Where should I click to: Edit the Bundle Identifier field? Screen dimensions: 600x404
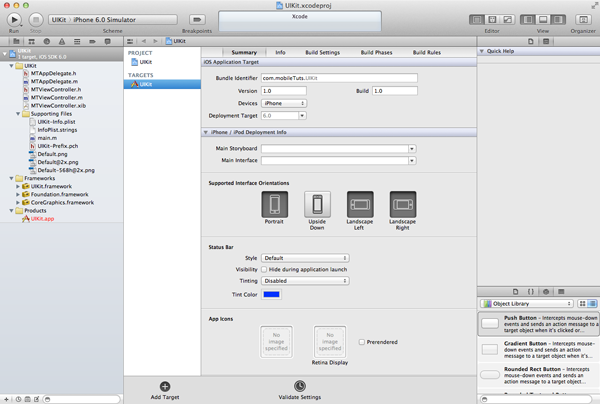coord(339,78)
